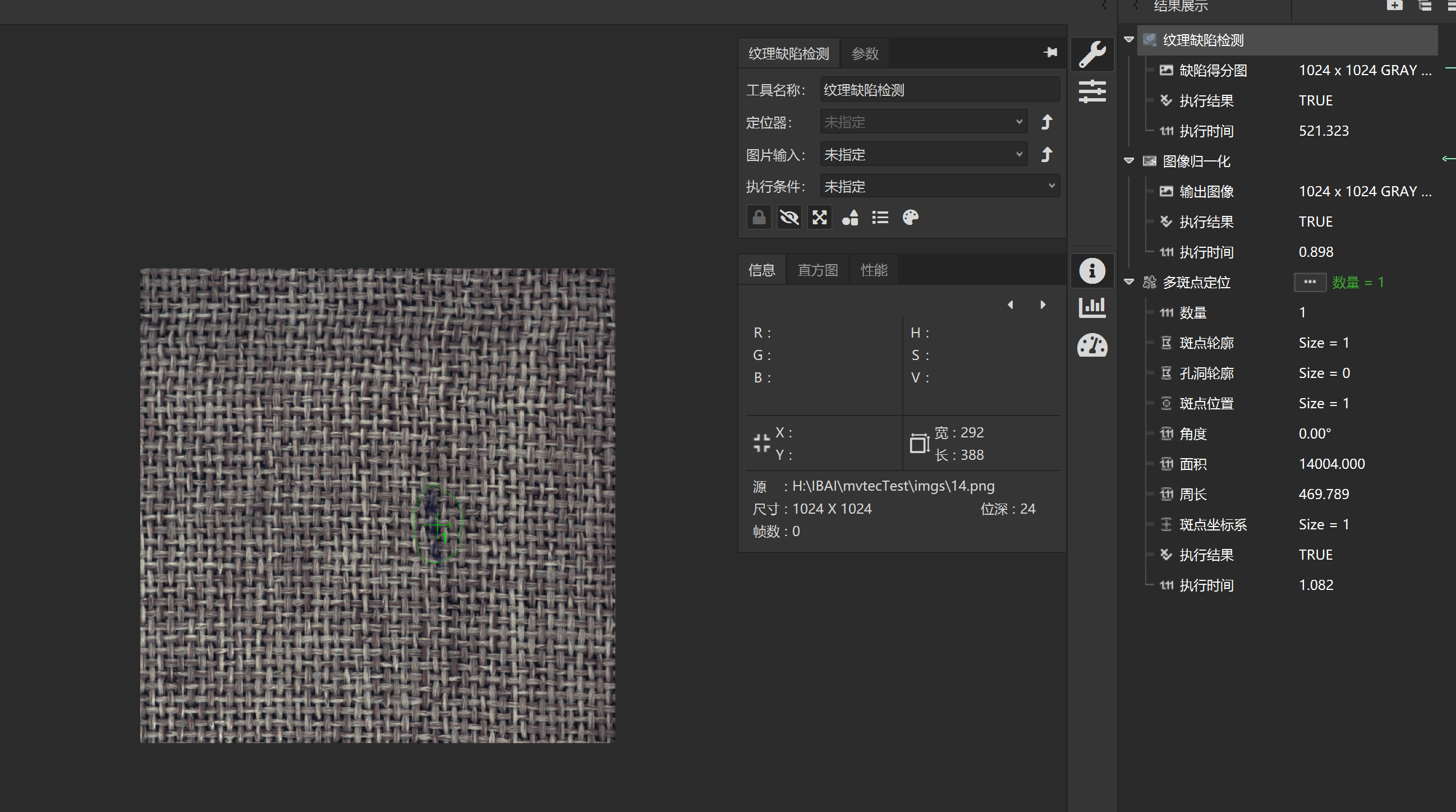This screenshot has width=1456, height=812.
Task: Switch to the 直方图 tab
Action: [x=817, y=270]
